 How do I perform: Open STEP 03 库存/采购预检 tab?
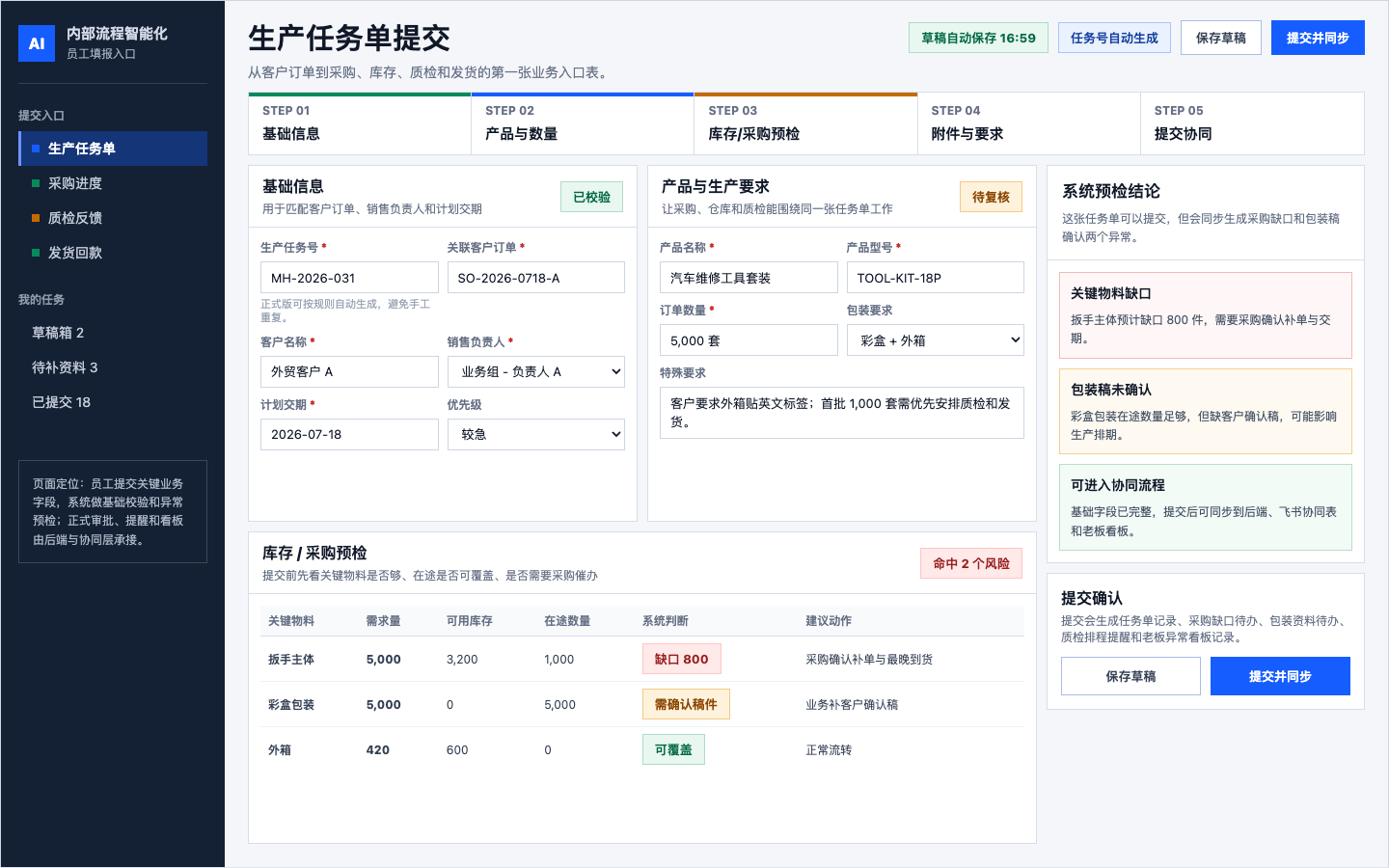pyautogui.click(x=805, y=123)
